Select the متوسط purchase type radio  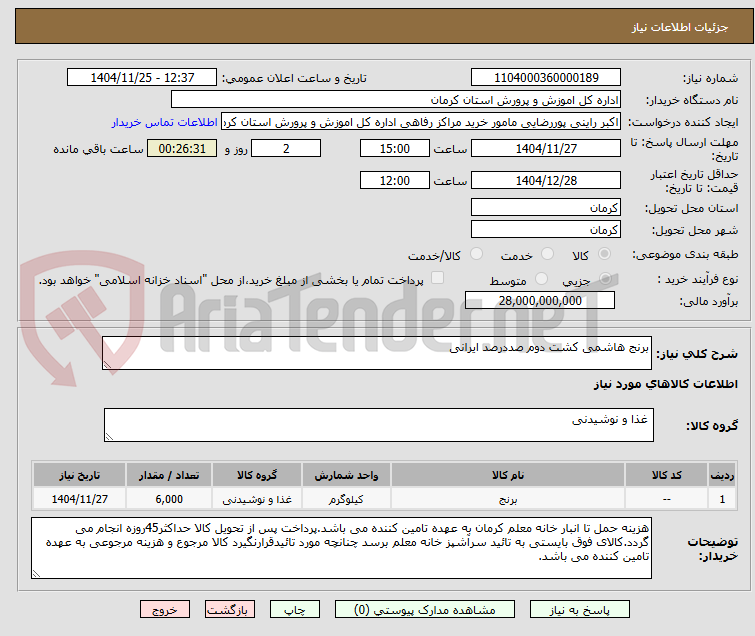(x=542, y=278)
